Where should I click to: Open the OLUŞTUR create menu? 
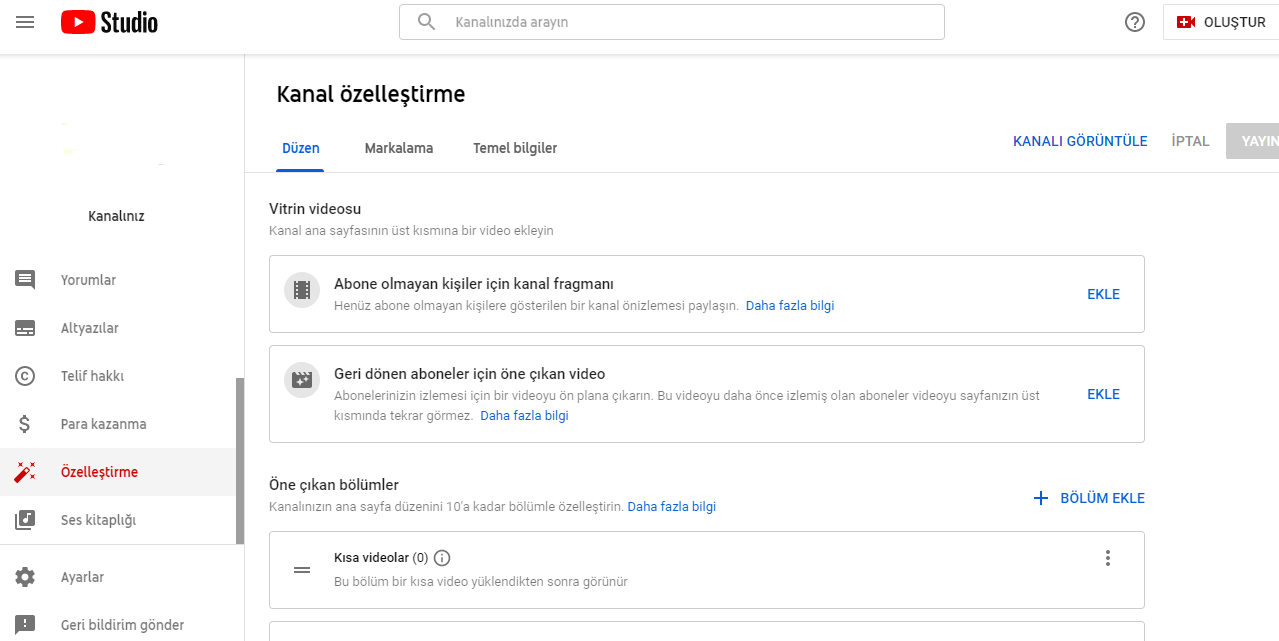pos(1222,22)
